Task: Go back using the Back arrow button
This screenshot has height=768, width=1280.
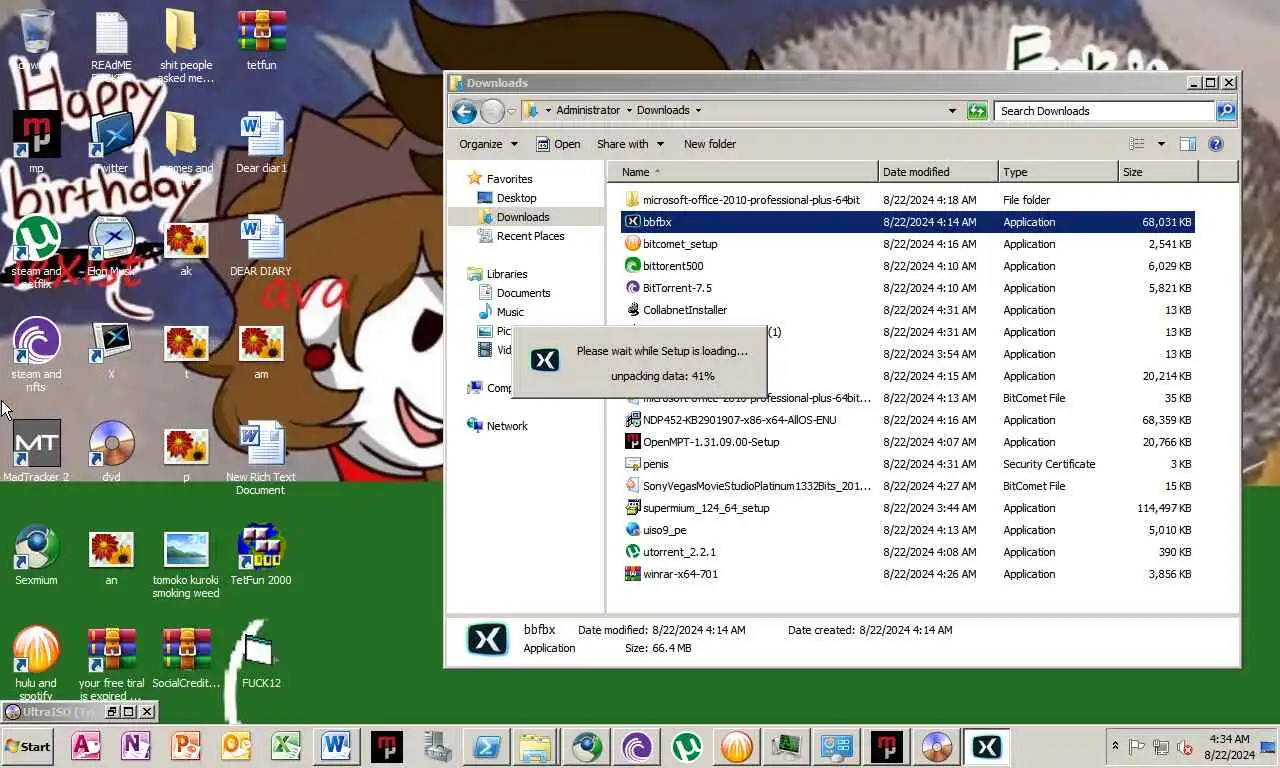Action: (x=464, y=111)
